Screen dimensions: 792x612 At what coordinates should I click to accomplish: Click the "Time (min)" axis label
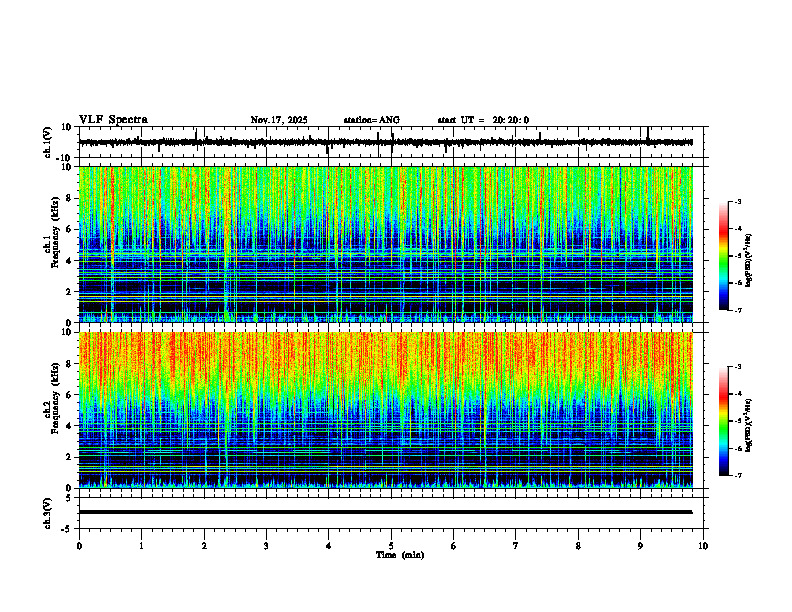(400, 555)
